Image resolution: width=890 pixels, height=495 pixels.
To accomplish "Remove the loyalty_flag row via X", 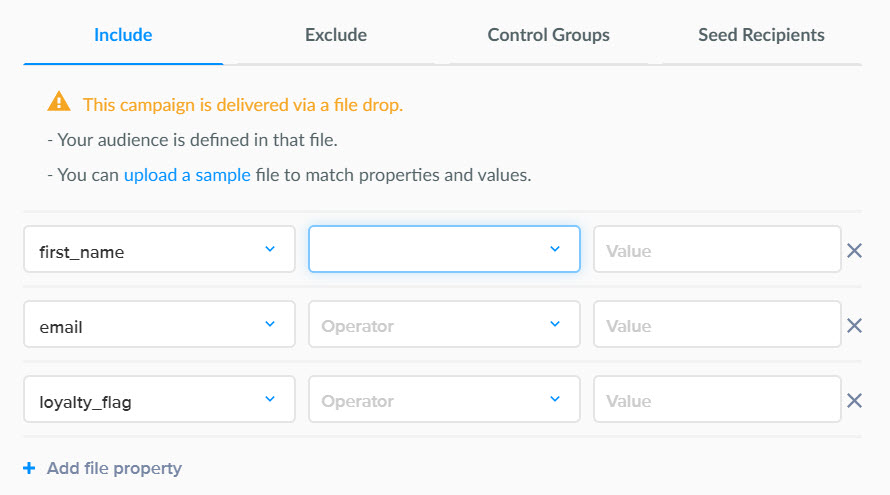I will click(x=854, y=400).
